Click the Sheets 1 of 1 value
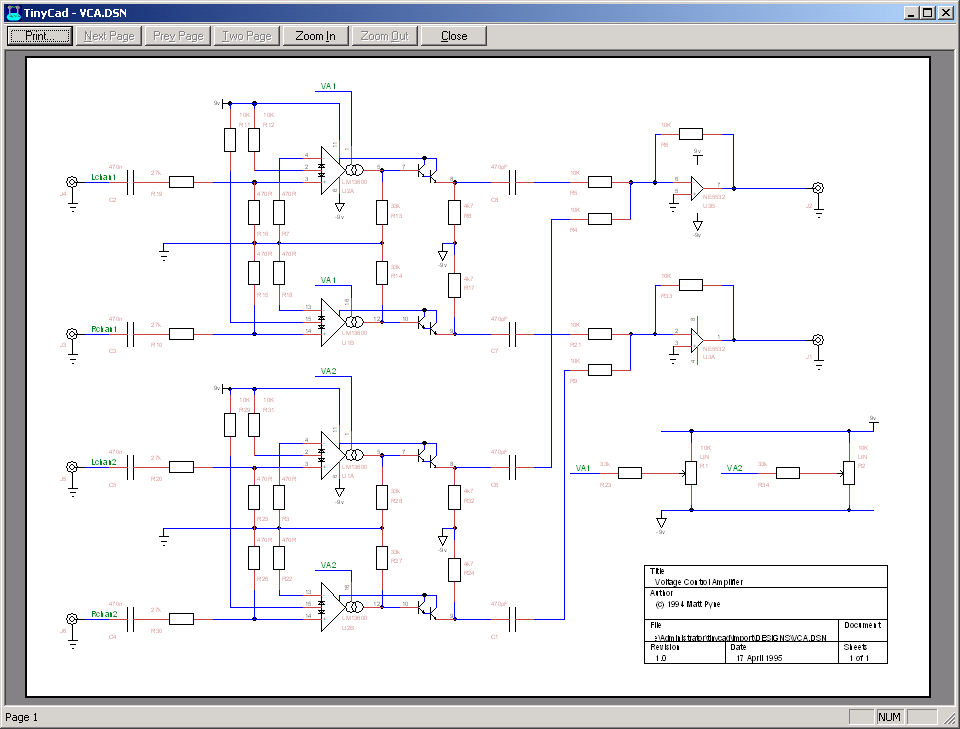 859,658
